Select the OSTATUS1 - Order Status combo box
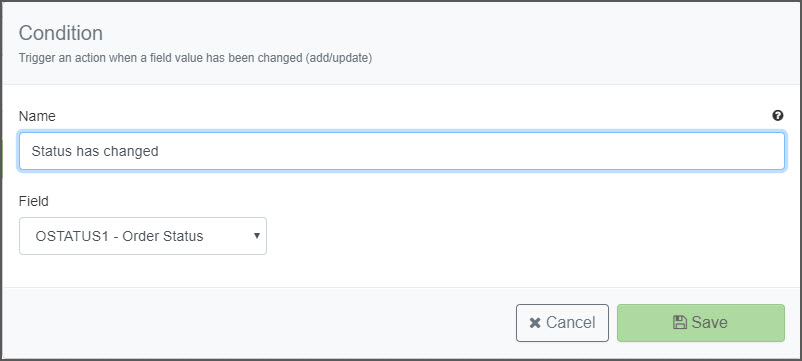The width and height of the screenshot is (802, 361). [x=143, y=236]
